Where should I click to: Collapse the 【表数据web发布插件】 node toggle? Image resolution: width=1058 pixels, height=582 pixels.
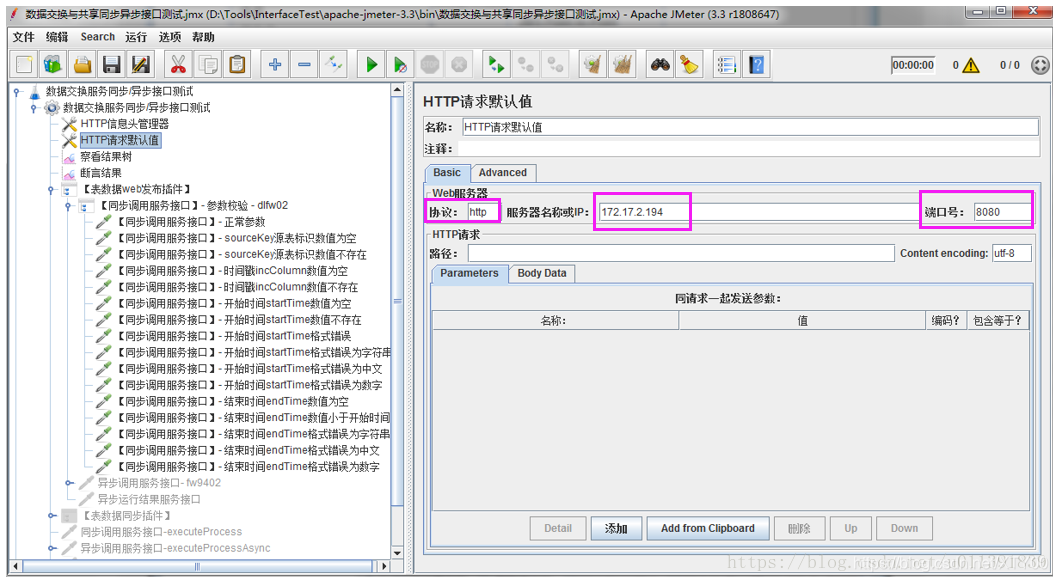(x=51, y=190)
